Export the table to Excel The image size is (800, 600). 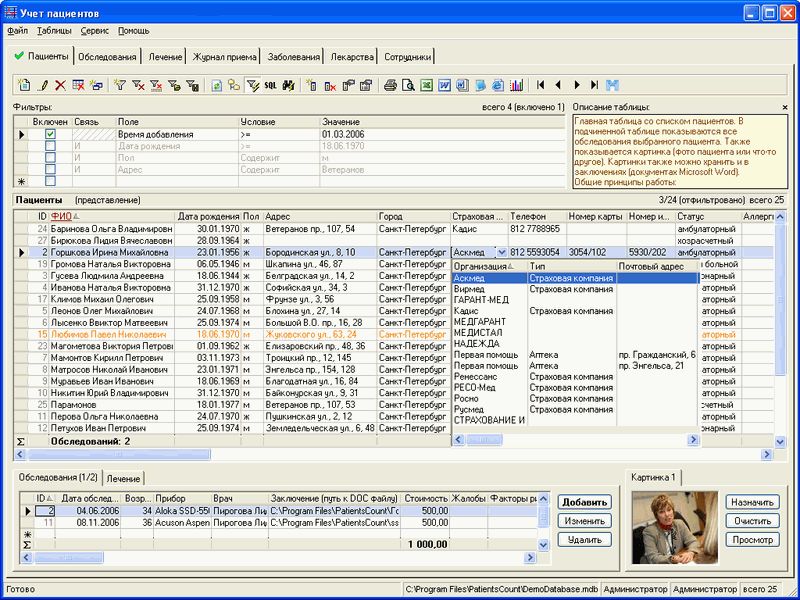pyautogui.click(x=427, y=85)
